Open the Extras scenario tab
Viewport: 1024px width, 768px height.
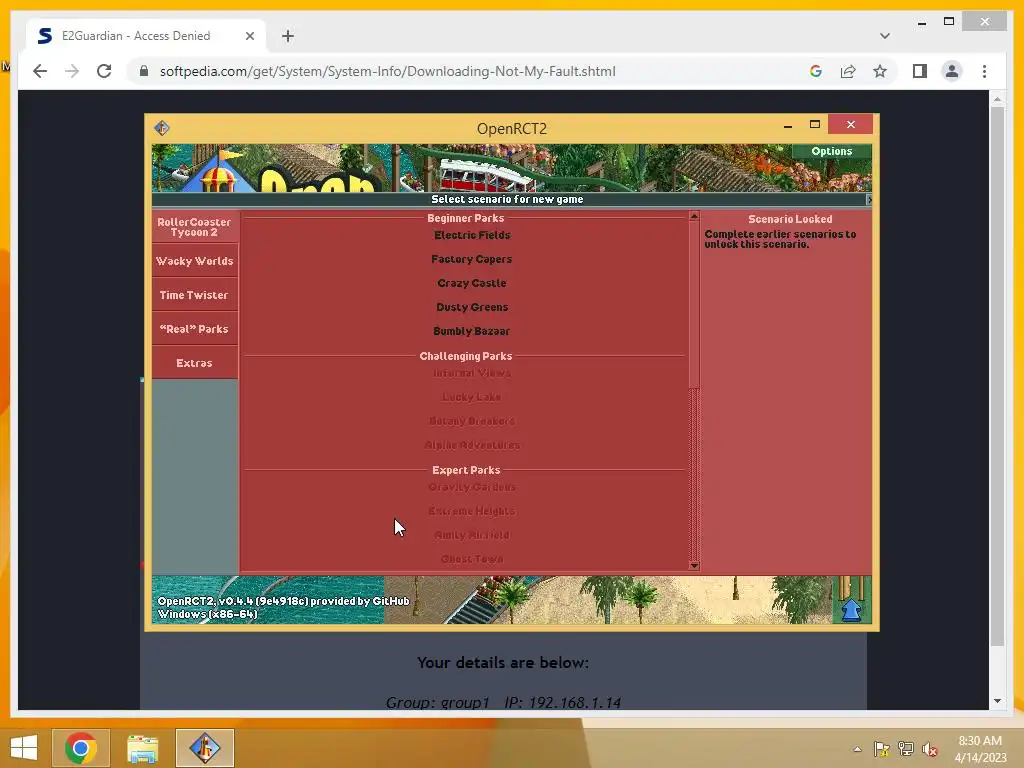click(x=195, y=362)
